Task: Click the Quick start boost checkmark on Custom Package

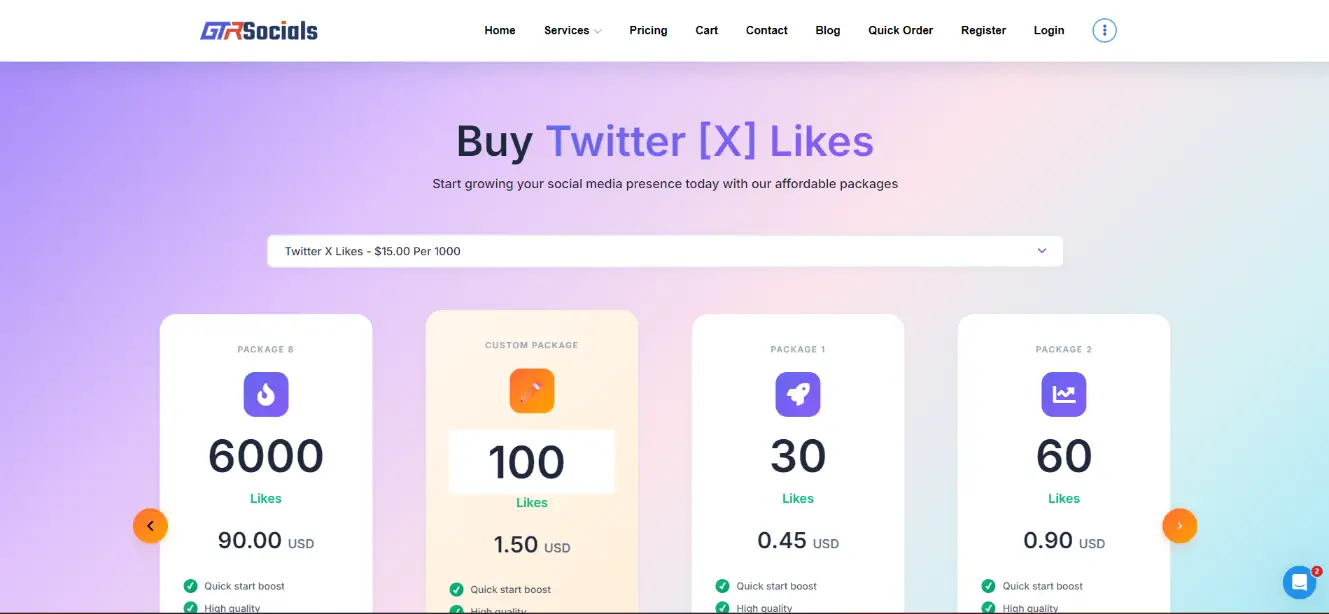Action: coord(456,590)
